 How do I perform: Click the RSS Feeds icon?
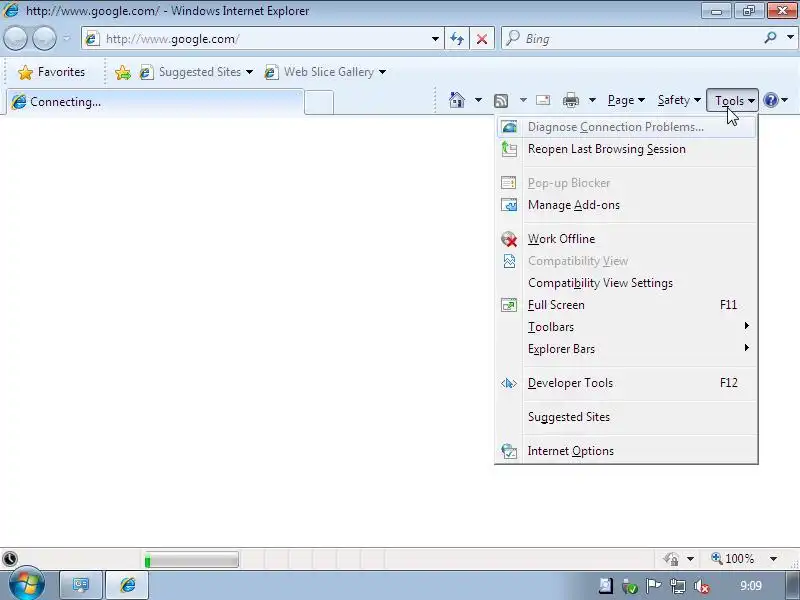[x=501, y=101]
